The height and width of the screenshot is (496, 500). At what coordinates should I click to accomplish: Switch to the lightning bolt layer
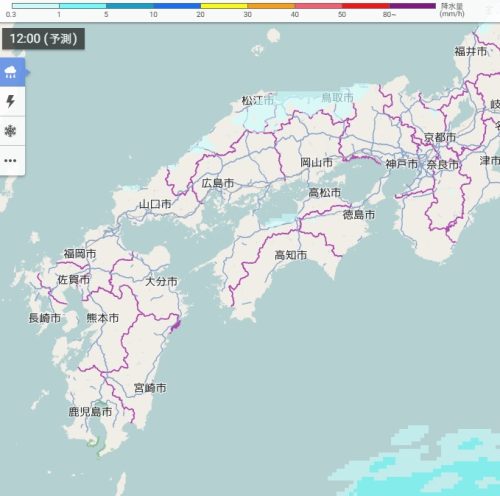click(x=11, y=101)
